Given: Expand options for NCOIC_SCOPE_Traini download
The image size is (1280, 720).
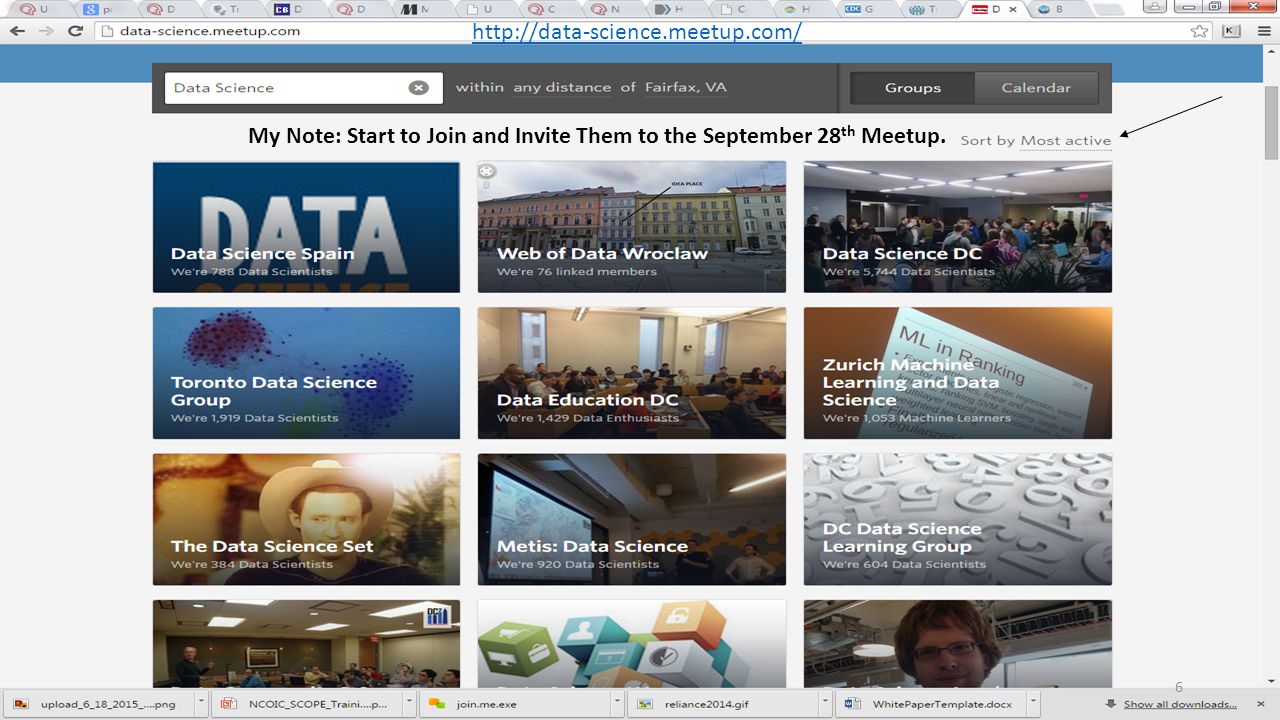Looking at the screenshot, I should (x=409, y=704).
